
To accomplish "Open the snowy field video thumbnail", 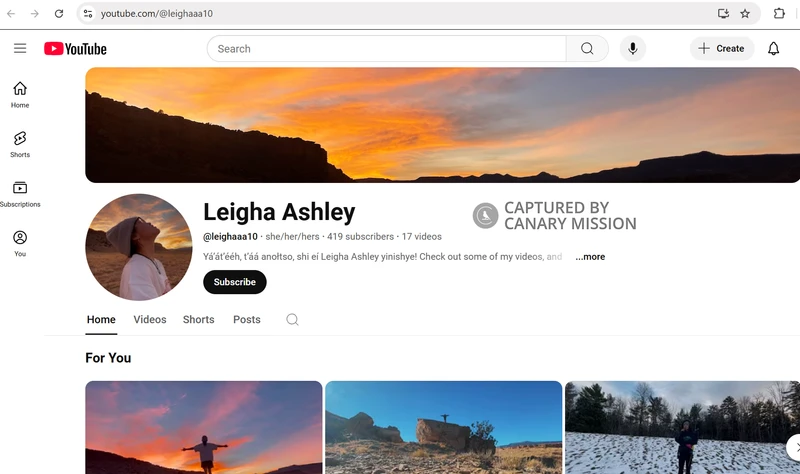I will pos(682,427).
